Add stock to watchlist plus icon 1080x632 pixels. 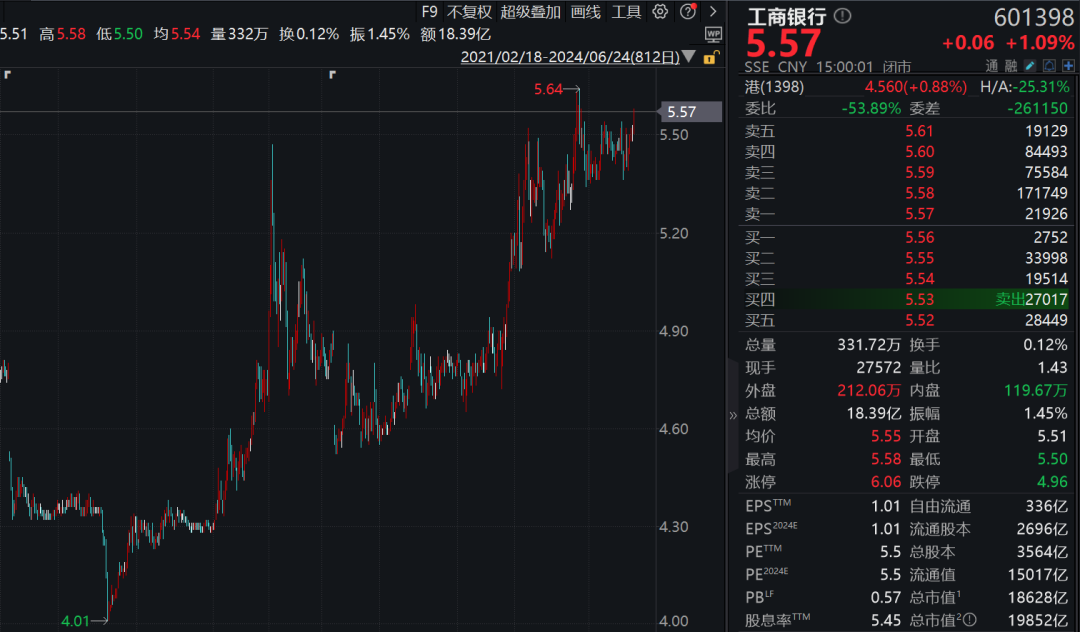(x=1068, y=66)
